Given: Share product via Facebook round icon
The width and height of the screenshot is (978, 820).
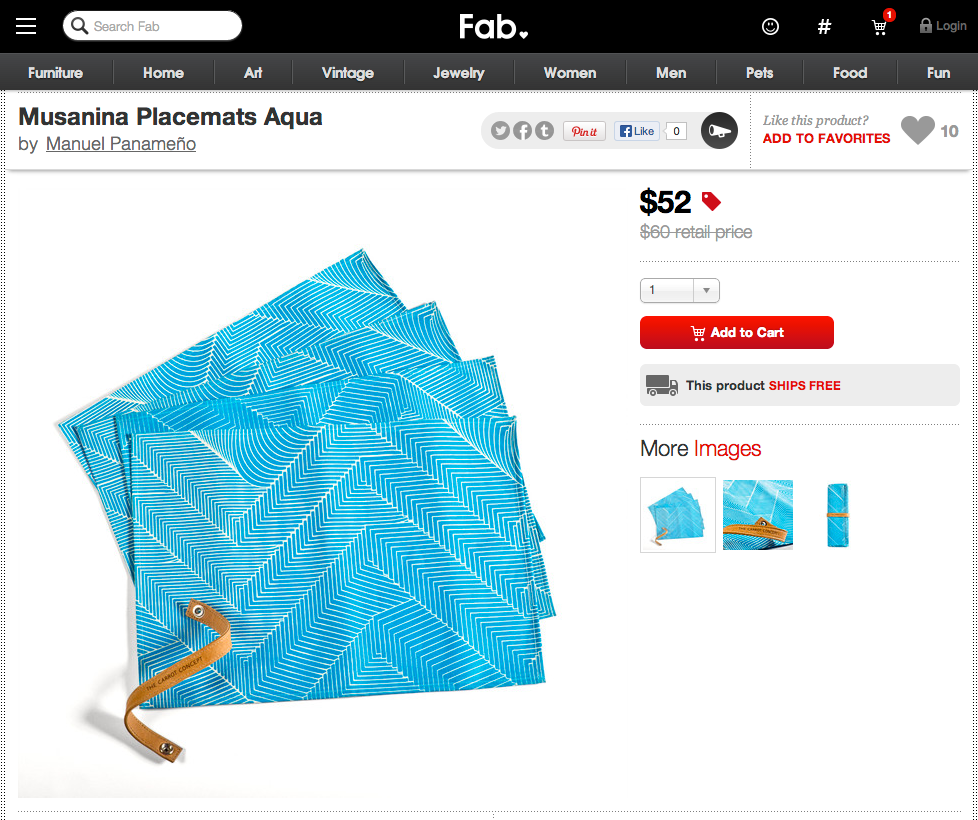Looking at the screenshot, I should [x=522, y=130].
